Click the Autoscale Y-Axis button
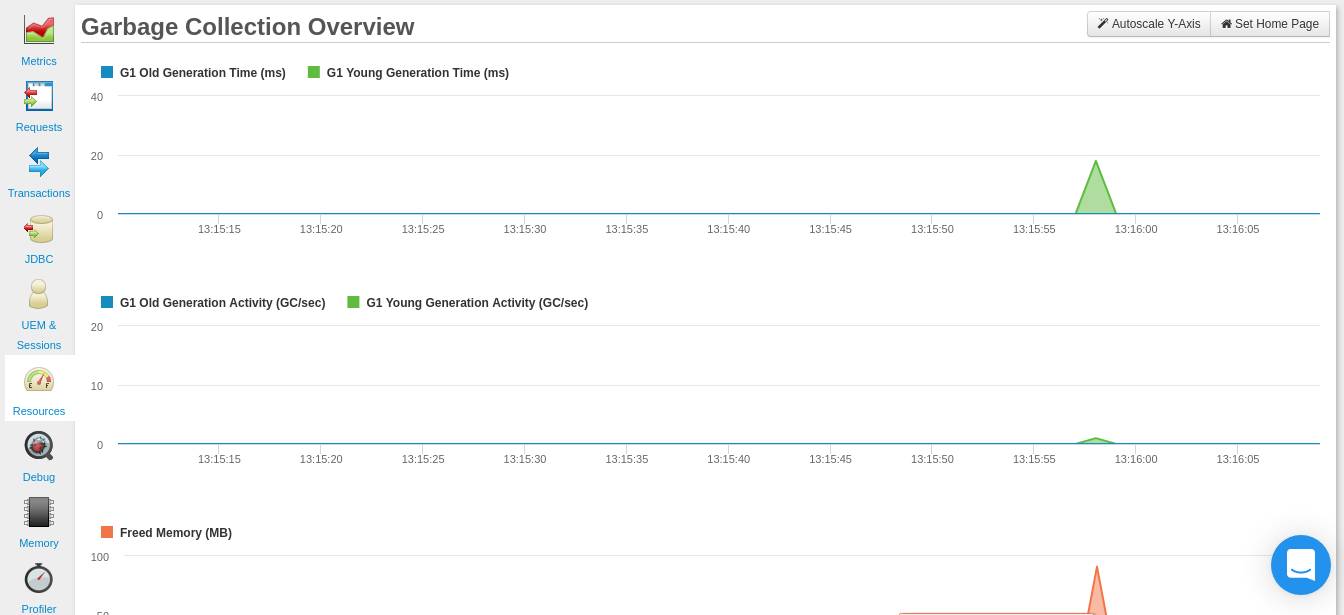 [1148, 24]
